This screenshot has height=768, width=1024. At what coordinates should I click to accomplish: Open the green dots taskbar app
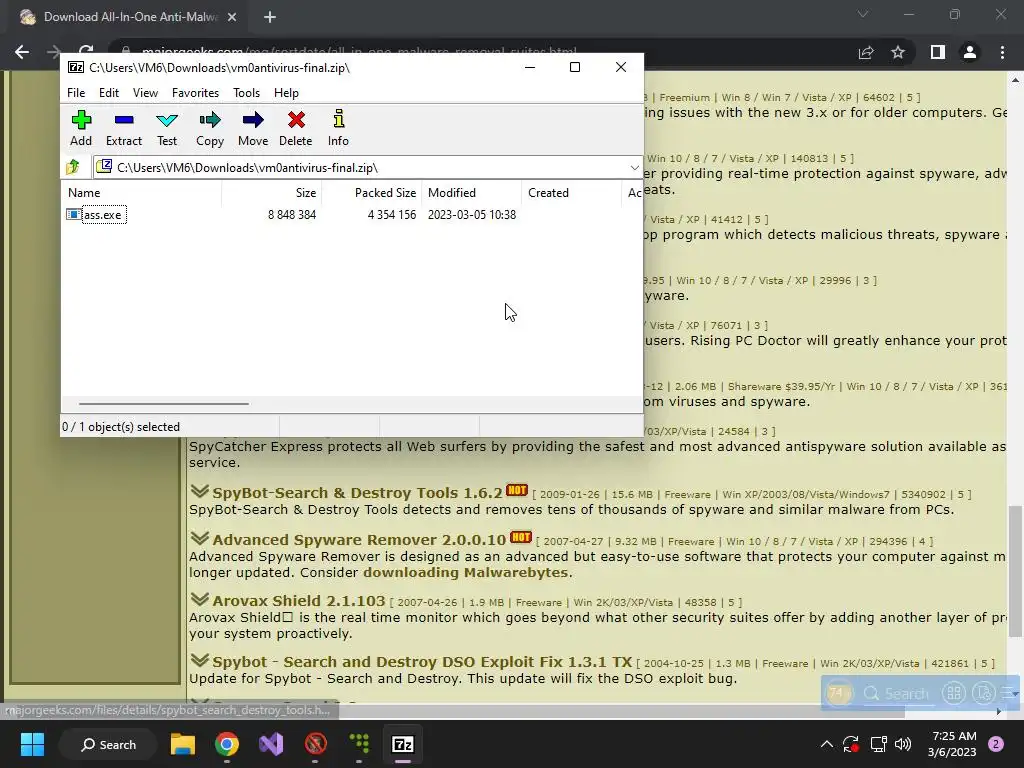tap(359, 744)
